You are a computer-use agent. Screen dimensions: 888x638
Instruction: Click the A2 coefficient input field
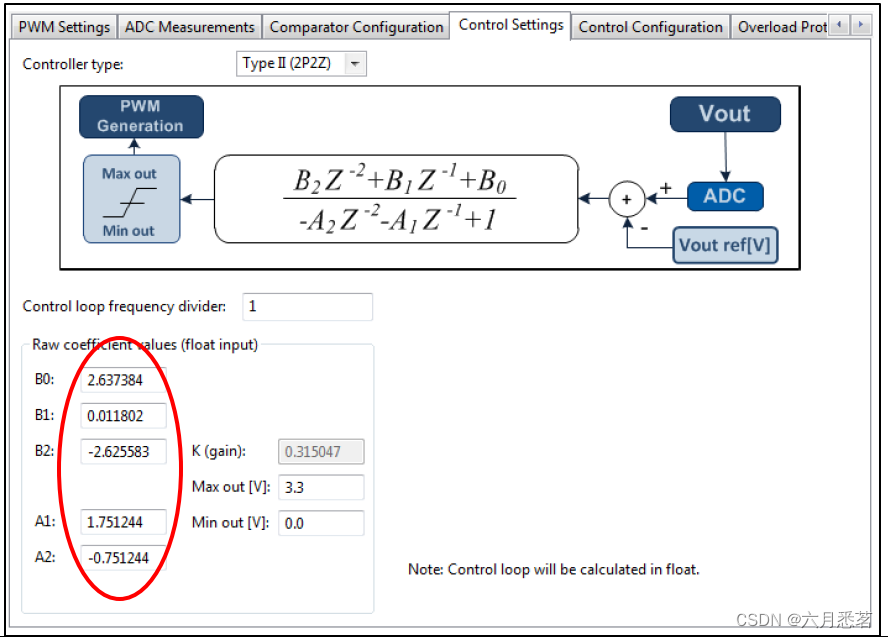(x=123, y=558)
